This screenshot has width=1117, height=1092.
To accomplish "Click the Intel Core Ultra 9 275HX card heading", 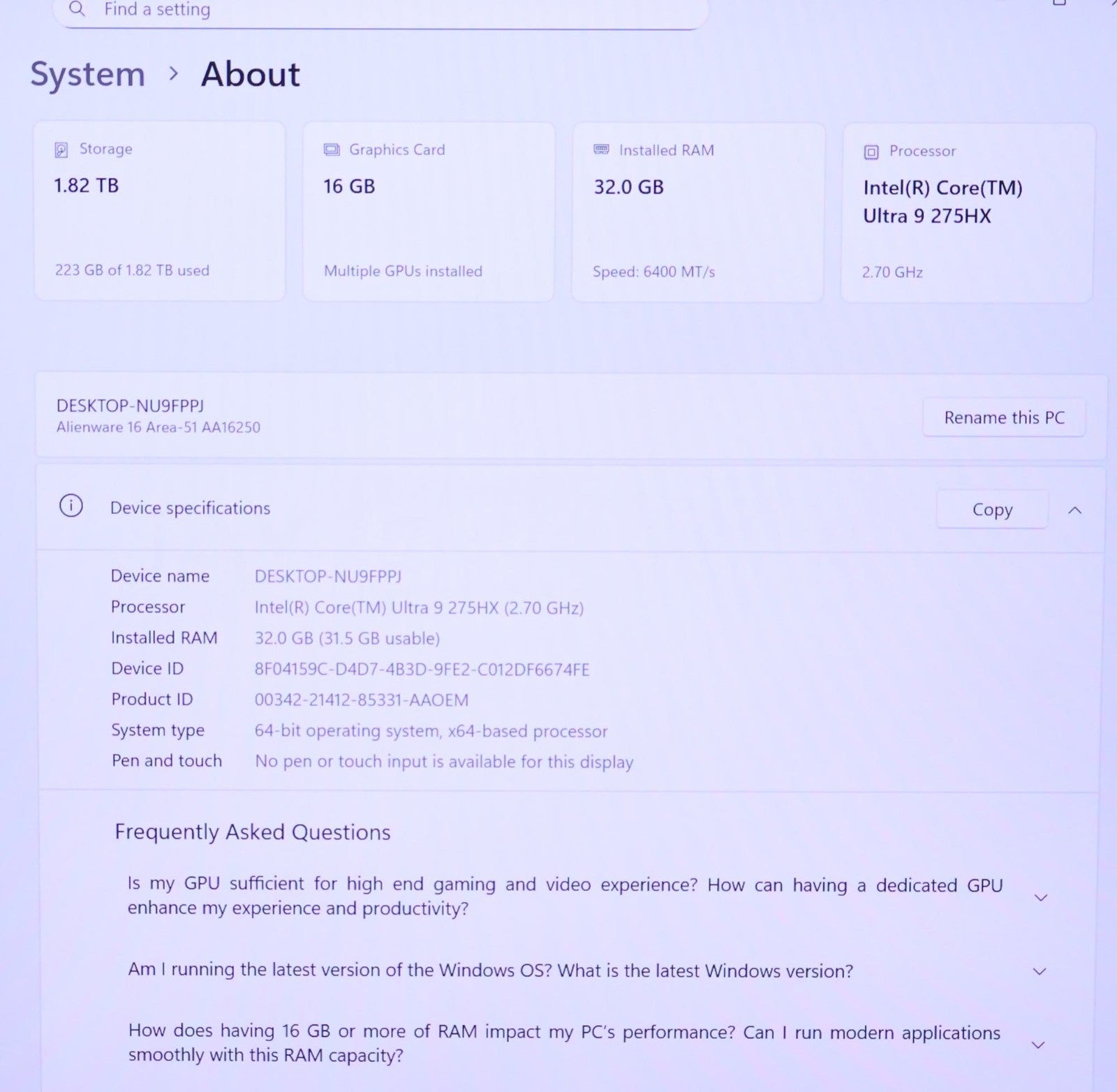I will point(942,202).
